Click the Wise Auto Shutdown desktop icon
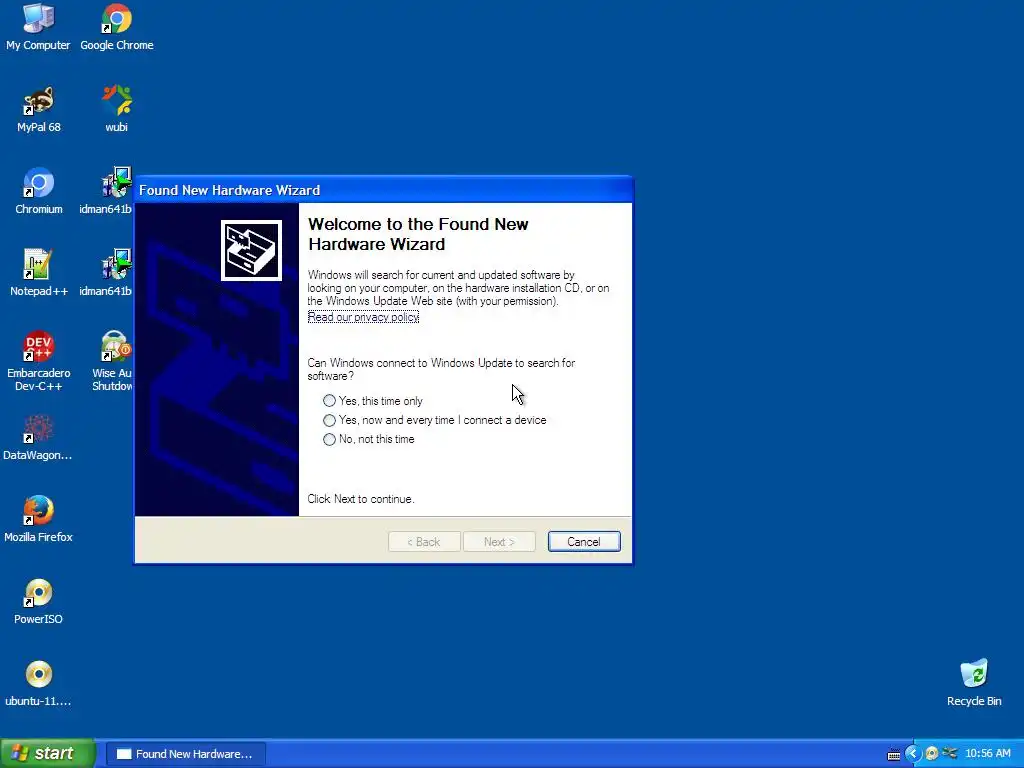Viewport: 1024px width, 768px height. click(114, 361)
